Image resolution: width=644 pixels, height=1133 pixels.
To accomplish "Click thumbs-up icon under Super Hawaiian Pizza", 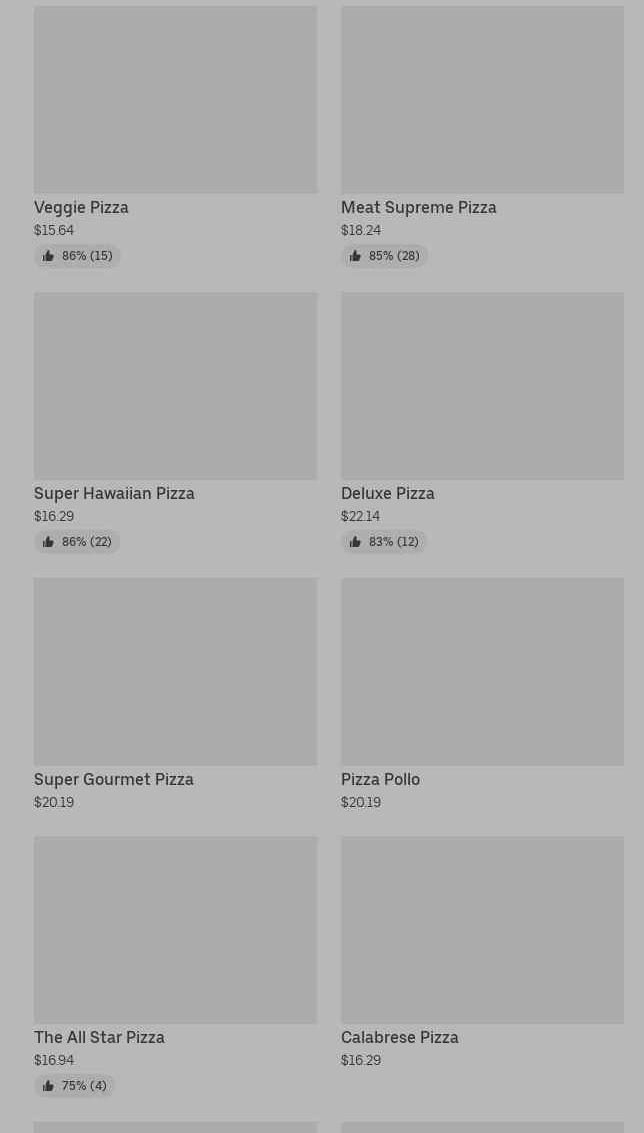I will pos(48,542).
